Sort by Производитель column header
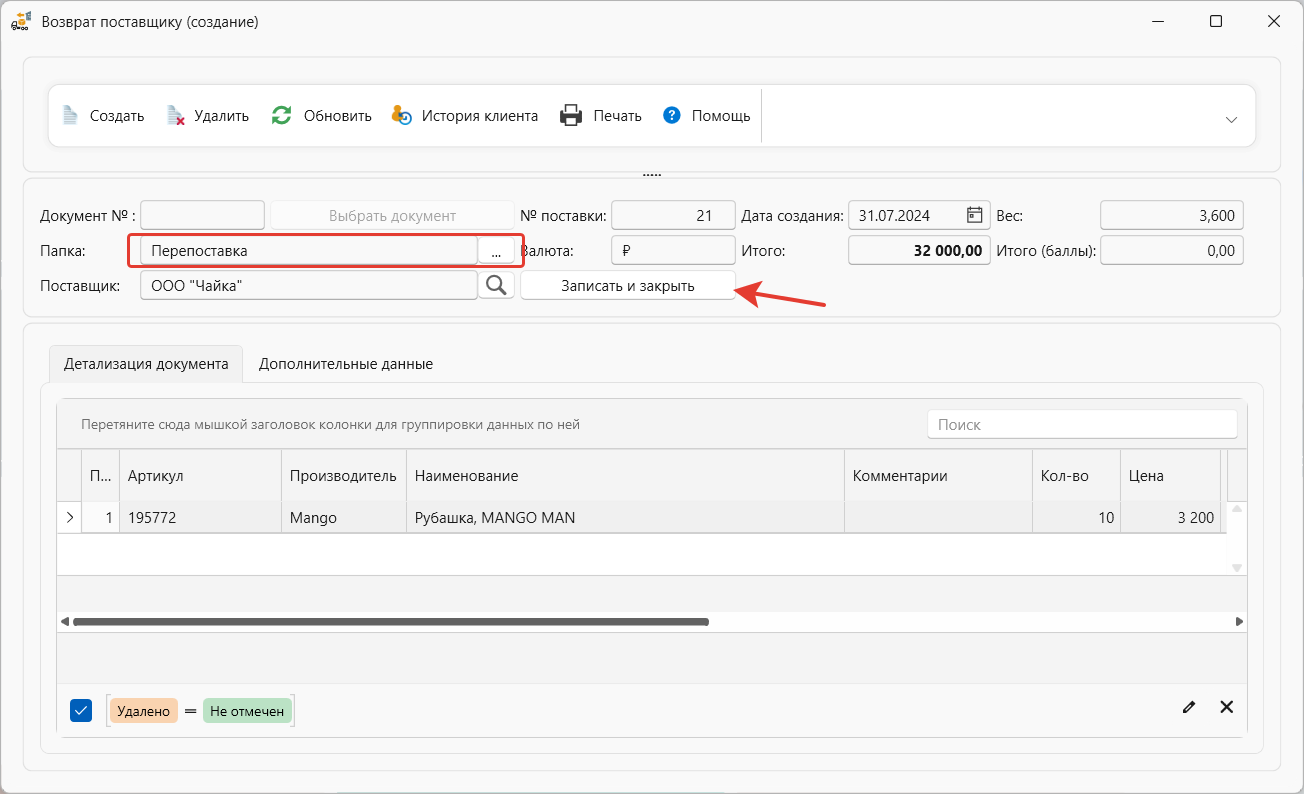This screenshot has width=1304, height=794. 344,475
